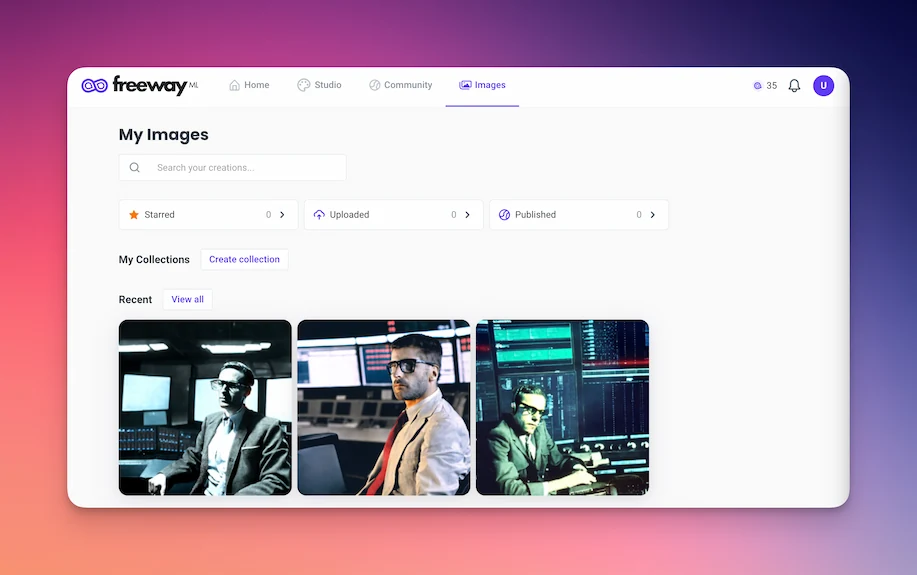Click the Community icon
The image size is (917, 575).
(x=374, y=85)
